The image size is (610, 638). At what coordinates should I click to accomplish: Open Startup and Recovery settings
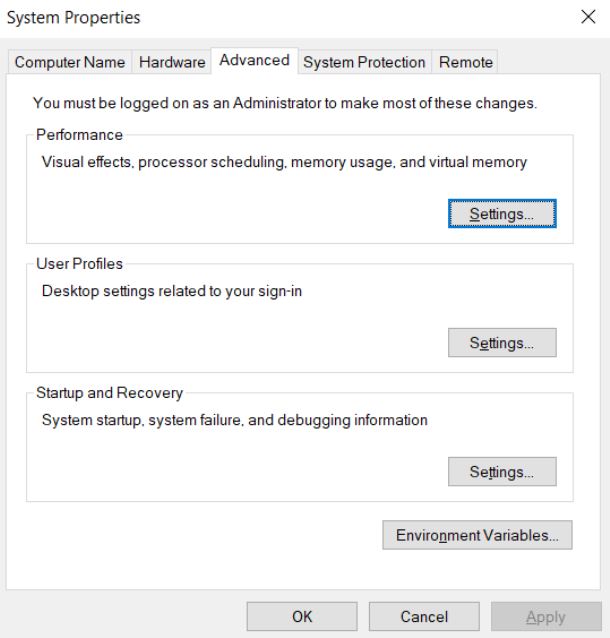coord(501,472)
